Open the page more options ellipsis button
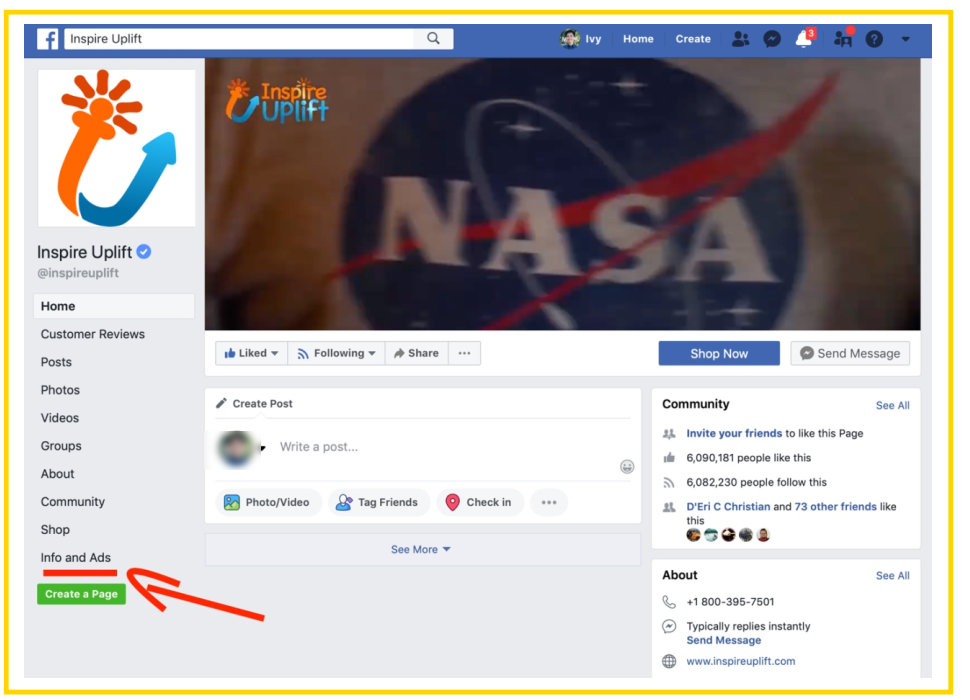The width and height of the screenshot is (970, 700). 465,353
